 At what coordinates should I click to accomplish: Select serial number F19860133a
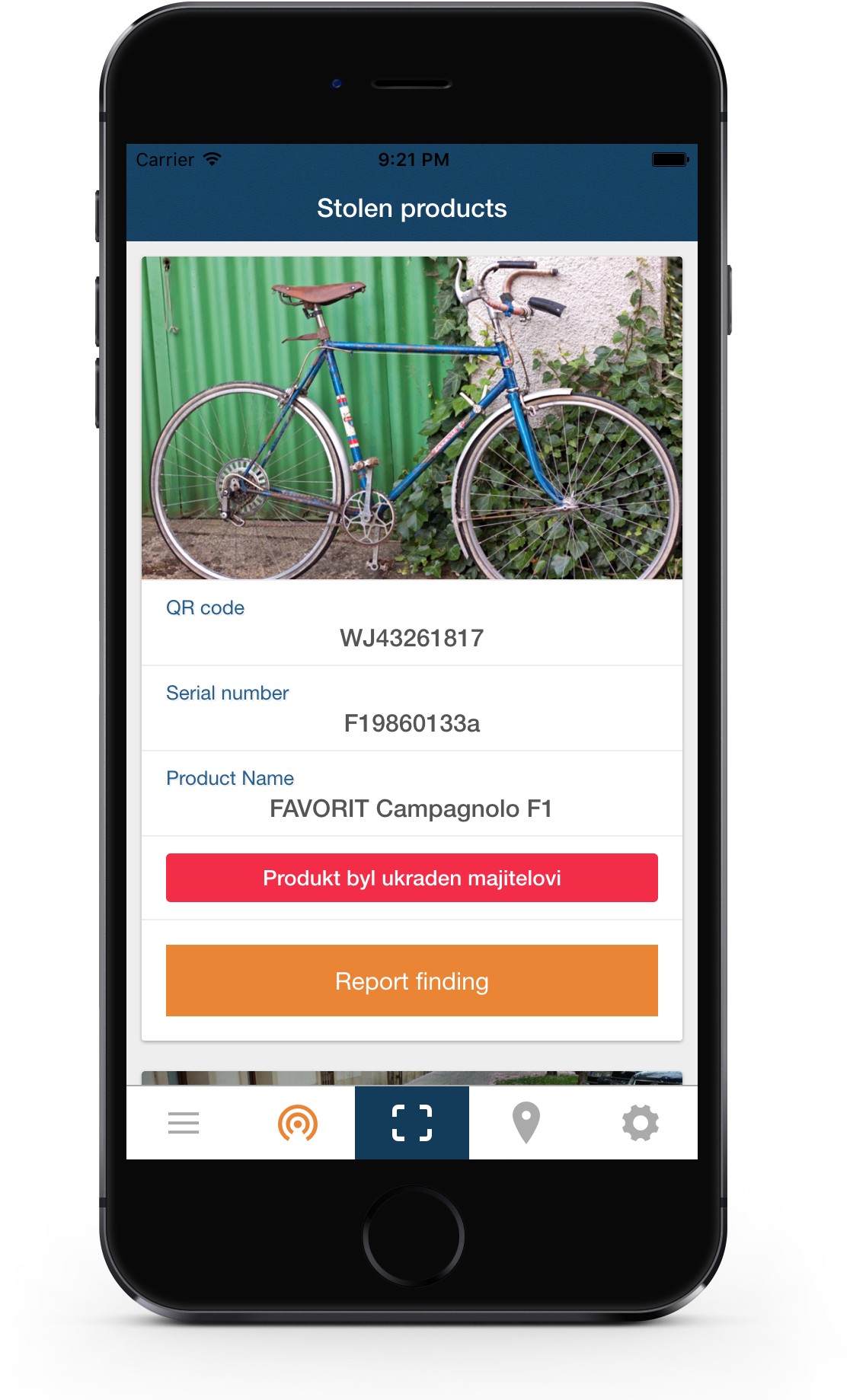[x=412, y=723]
